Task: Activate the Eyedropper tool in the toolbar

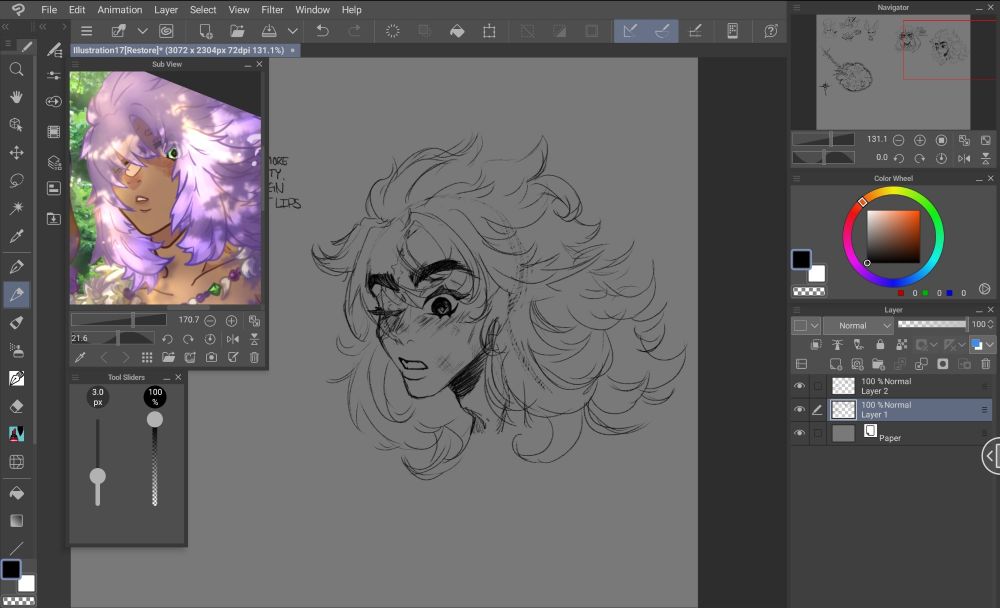Action: click(16, 237)
